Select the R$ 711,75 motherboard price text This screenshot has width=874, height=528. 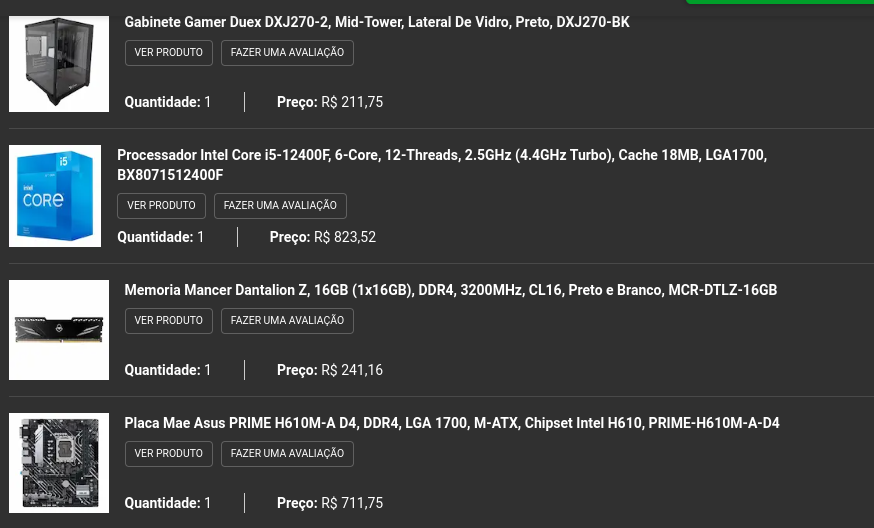[x=352, y=503]
